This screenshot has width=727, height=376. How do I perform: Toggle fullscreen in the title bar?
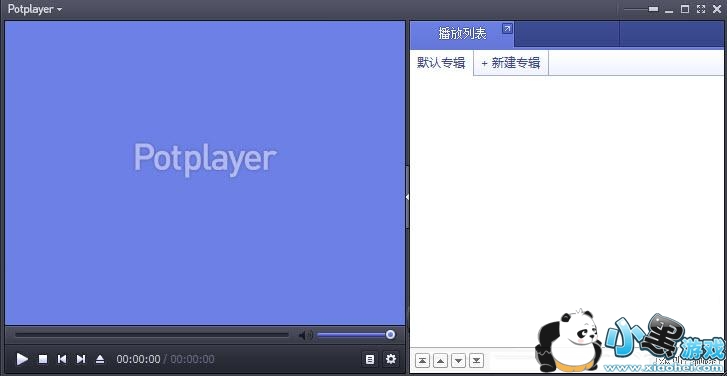tap(701, 9)
